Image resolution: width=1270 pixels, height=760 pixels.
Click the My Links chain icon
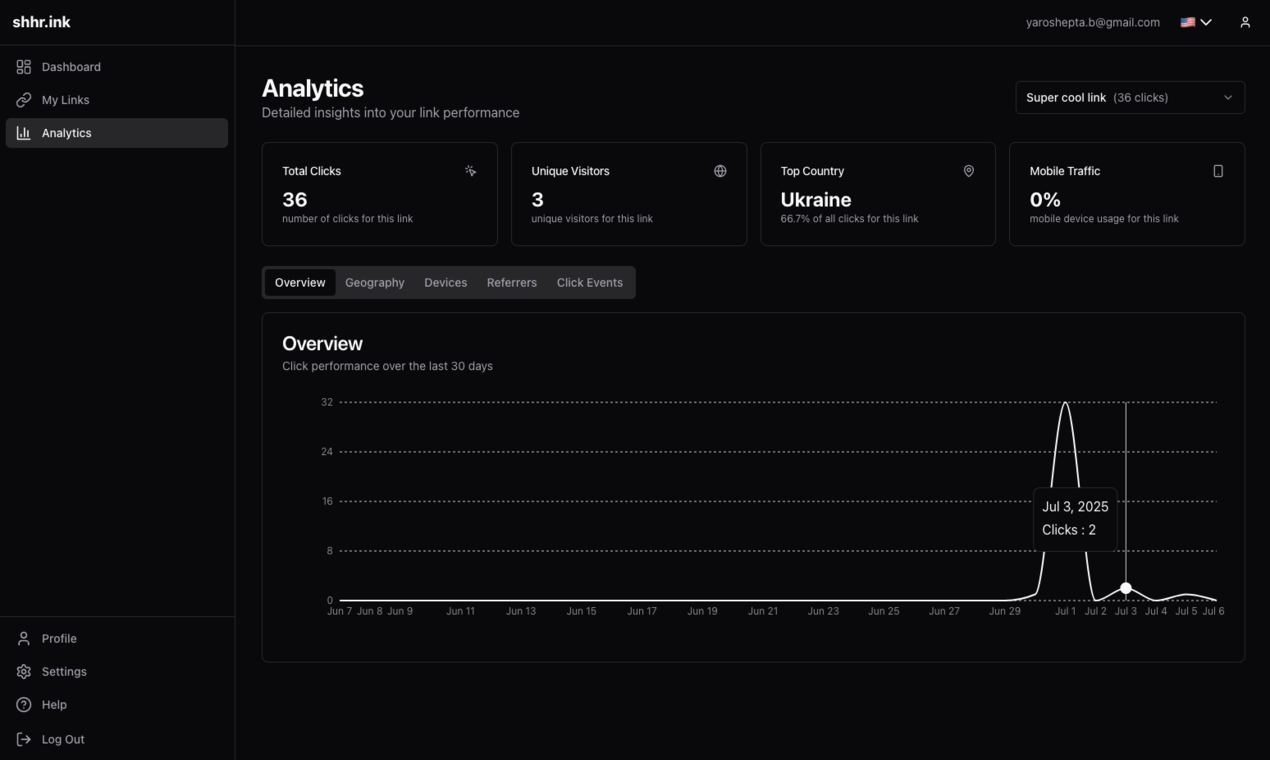coord(24,100)
